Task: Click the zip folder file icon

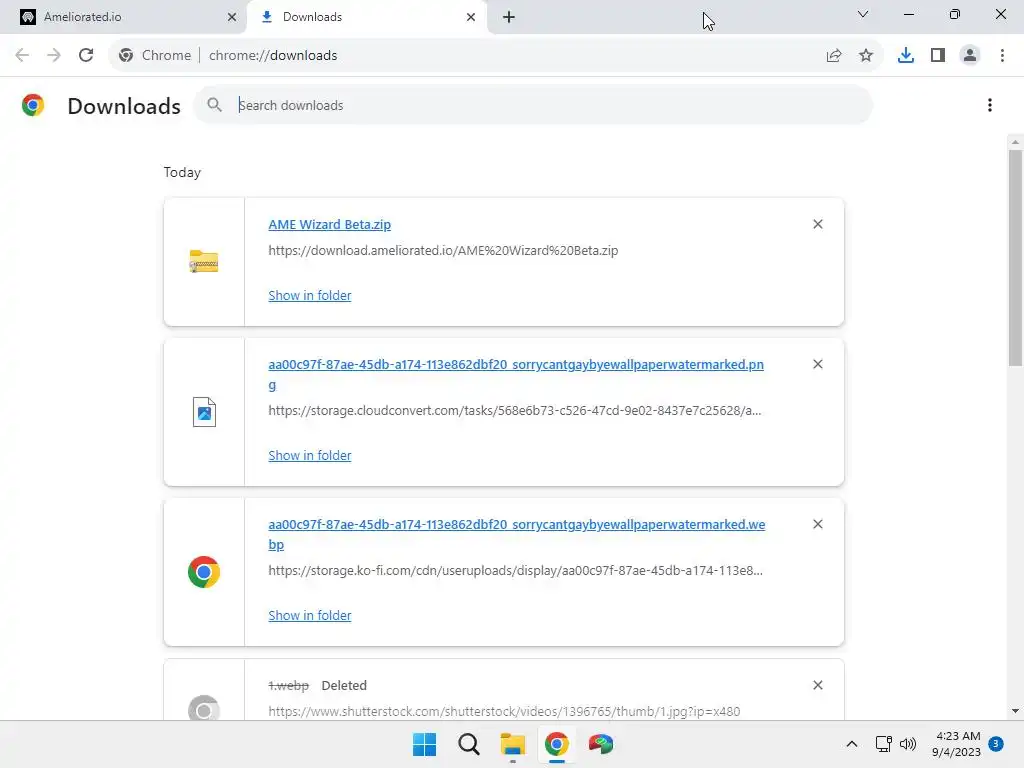Action: (204, 261)
